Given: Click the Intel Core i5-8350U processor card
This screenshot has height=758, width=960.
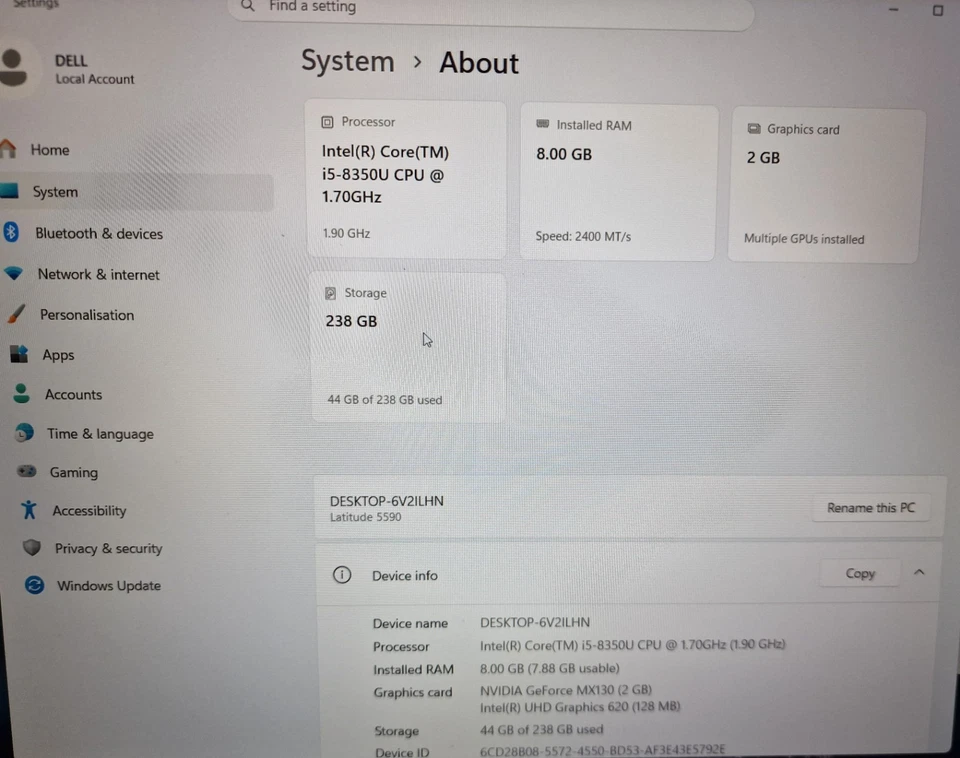Looking at the screenshot, I should point(406,179).
